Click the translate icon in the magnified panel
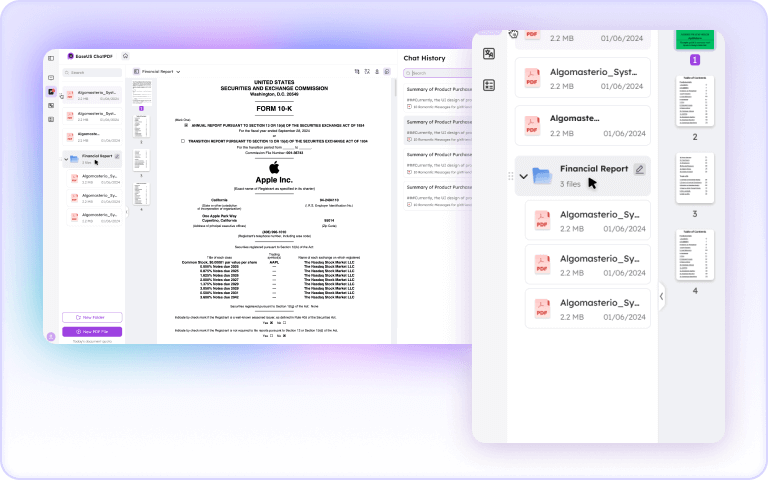The height and width of the screenshot is (480, 768). tap(489, 54)
